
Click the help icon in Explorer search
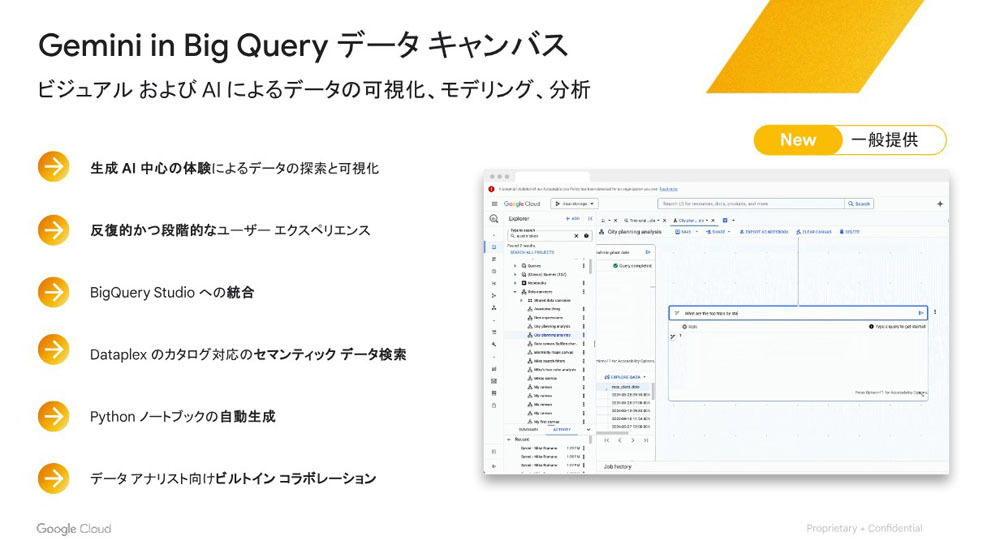click(x=587, y=236)
